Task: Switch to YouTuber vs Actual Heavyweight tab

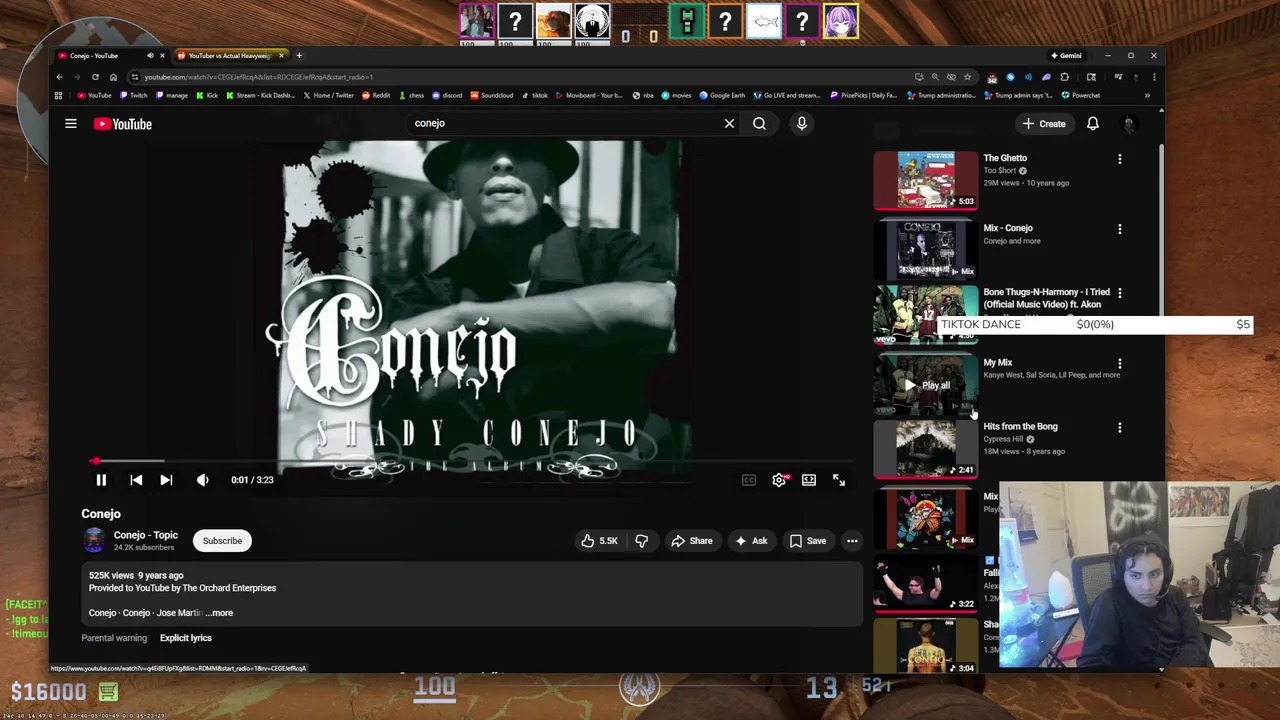Action: [230, 56]
